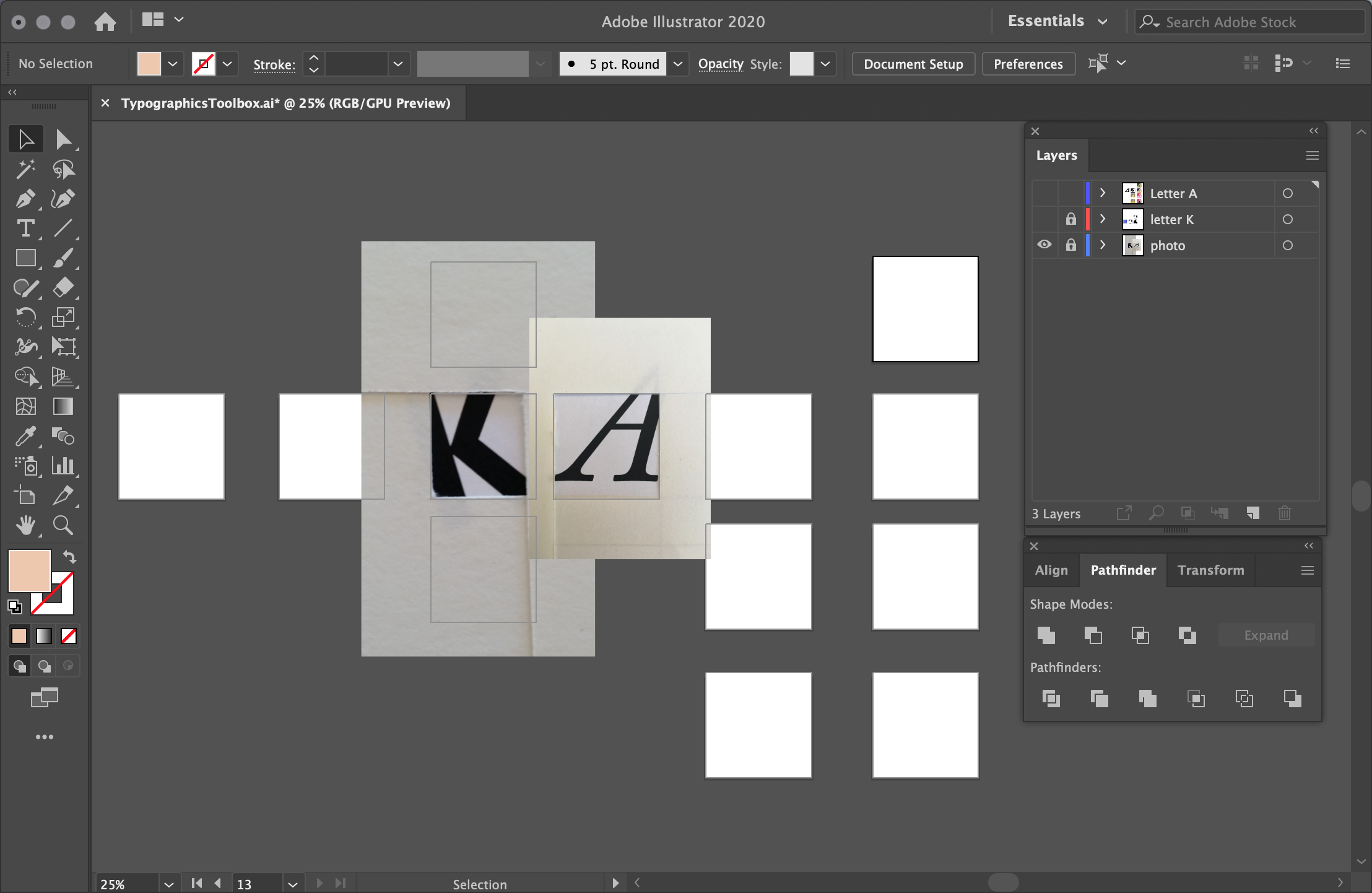
Task: Select the Perspective Grid tool
Action: click(x=63, y=376)
